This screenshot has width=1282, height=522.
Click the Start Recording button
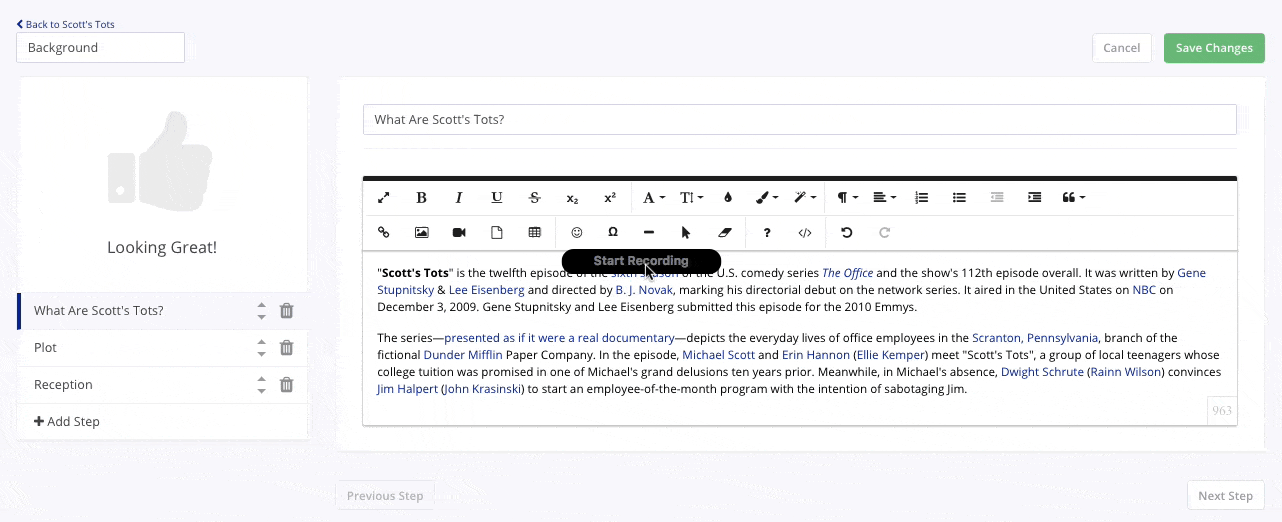pos(641,261)
